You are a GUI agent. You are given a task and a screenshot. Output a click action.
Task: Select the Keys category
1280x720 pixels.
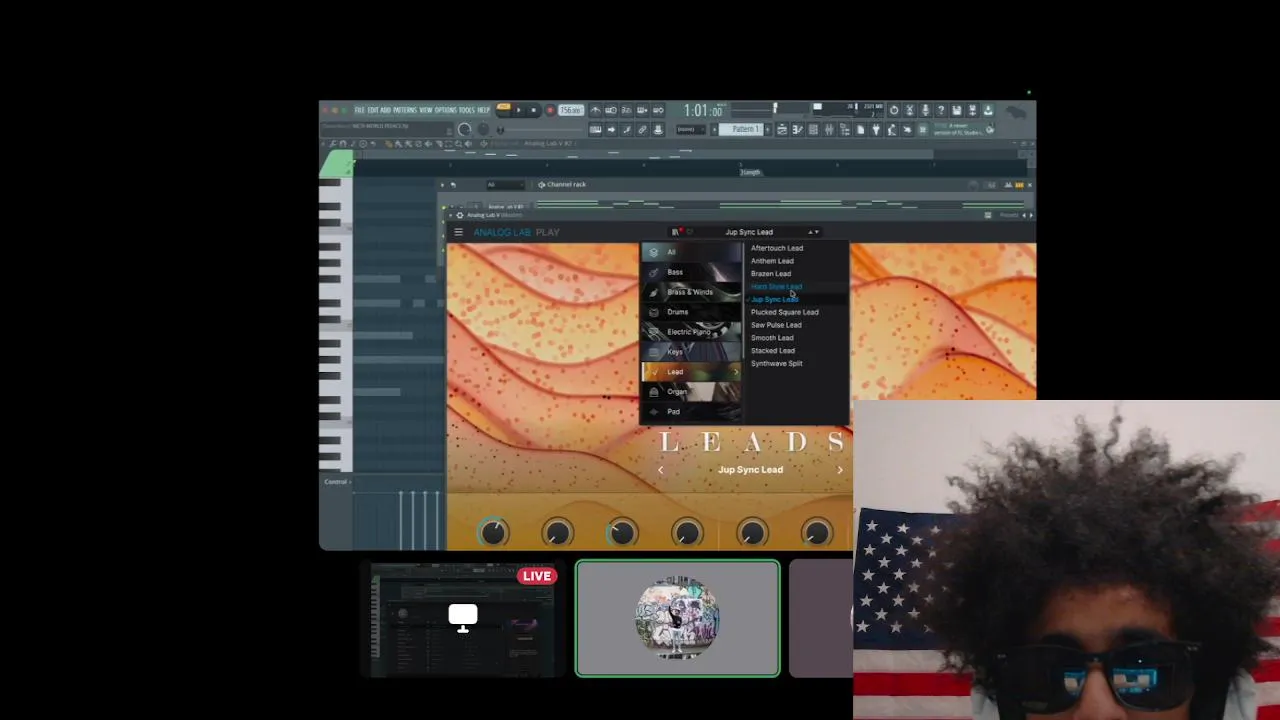(x=691, y=352)
